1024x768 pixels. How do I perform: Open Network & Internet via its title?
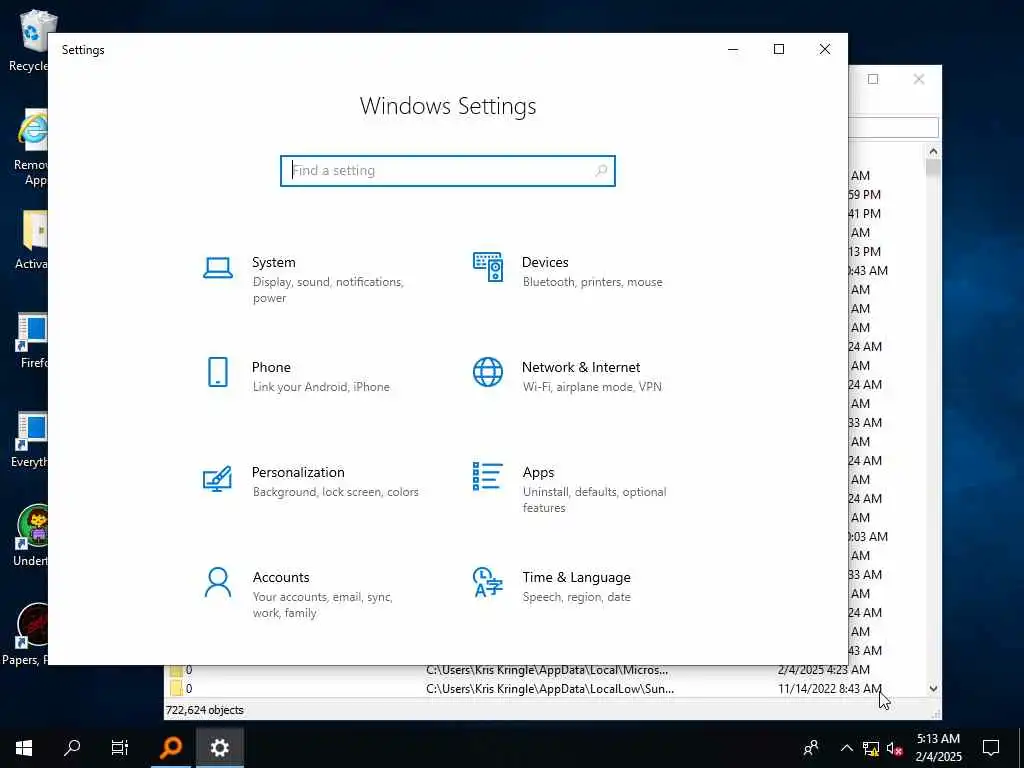point(581,367)
